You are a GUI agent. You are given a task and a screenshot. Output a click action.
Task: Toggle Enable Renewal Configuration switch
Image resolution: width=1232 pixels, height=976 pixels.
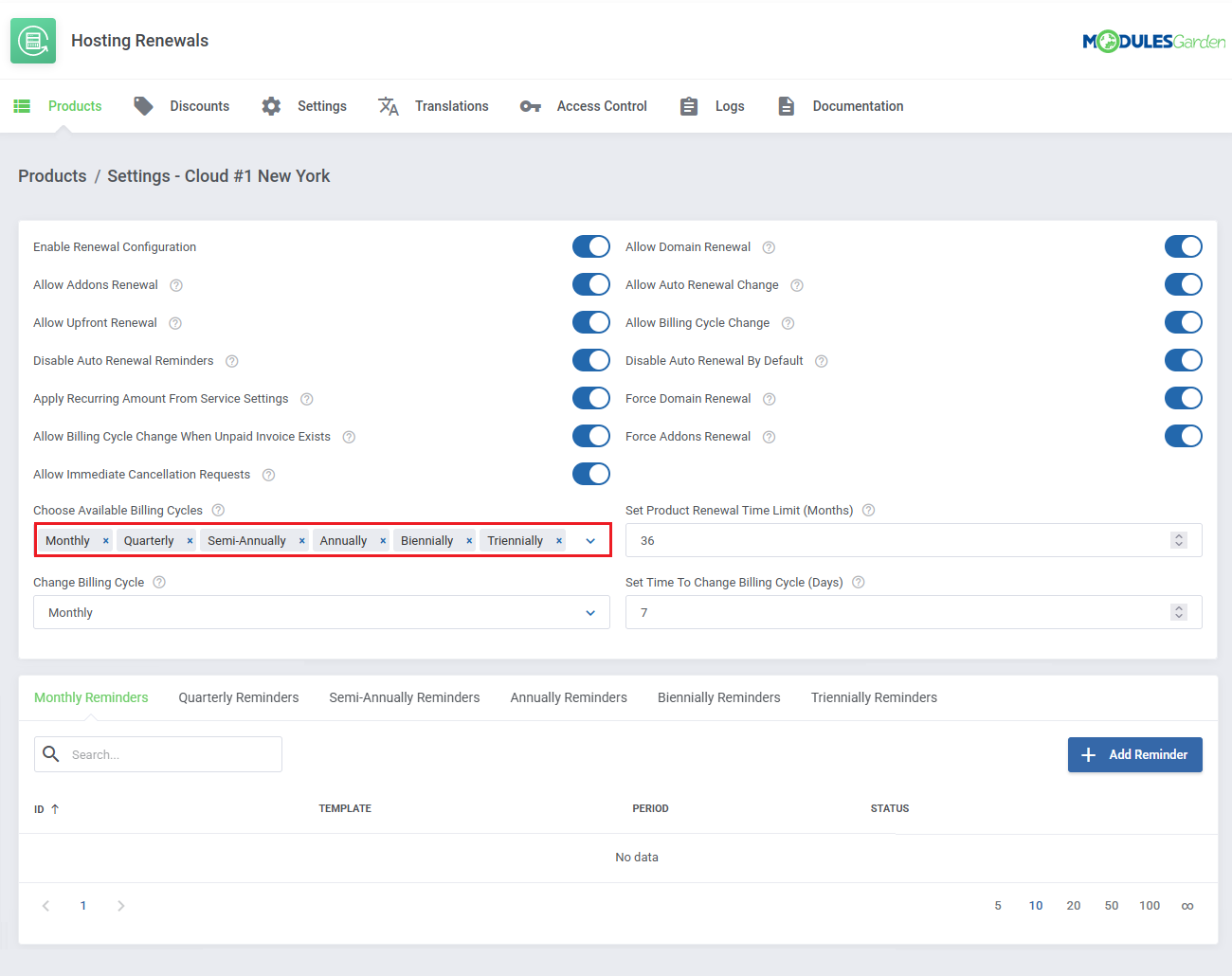click(x=591, y=246)
